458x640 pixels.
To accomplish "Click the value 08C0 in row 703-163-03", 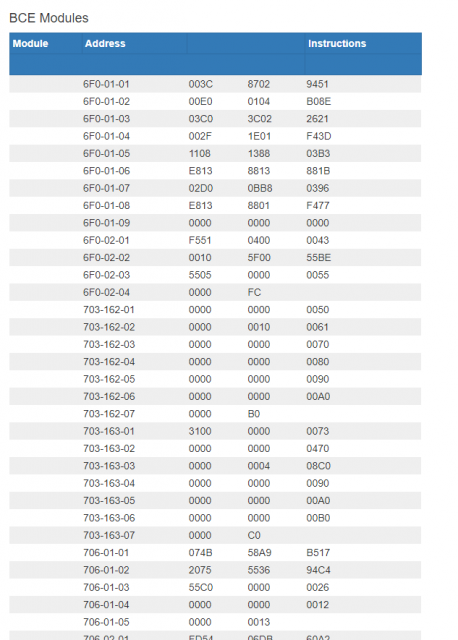I will pos(318,466).
